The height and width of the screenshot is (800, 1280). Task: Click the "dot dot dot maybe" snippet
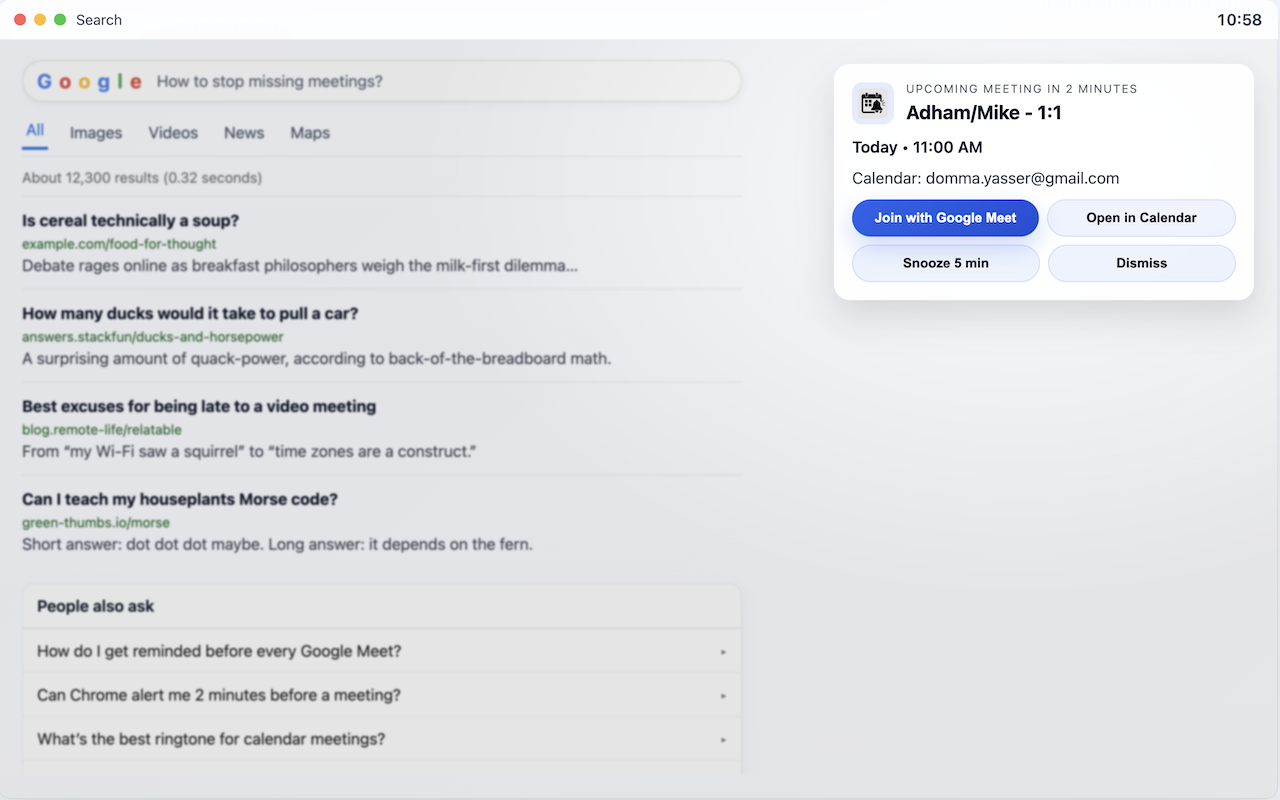277,545
